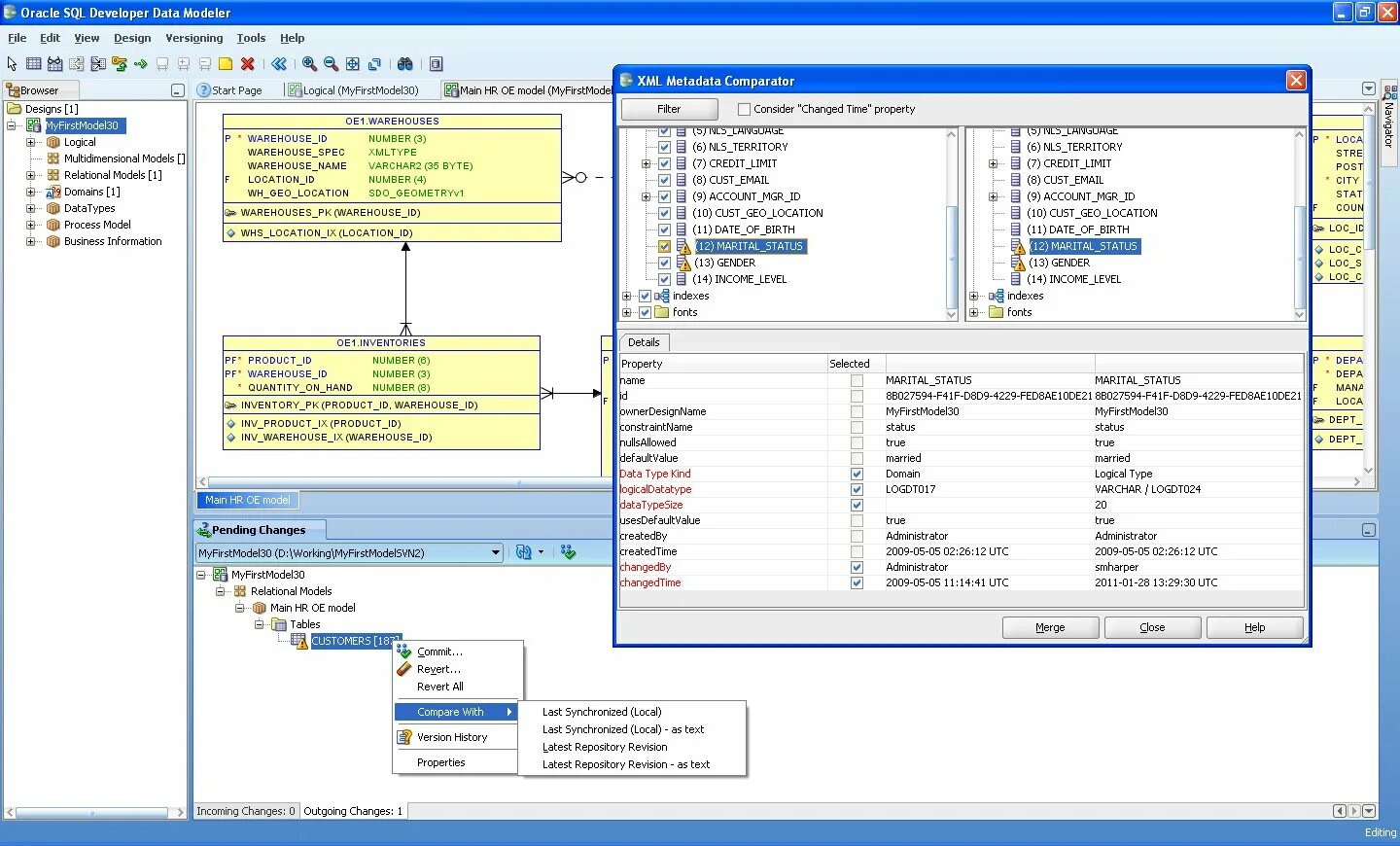Click the Fit Screen toolbar icon
Screen dimensions: 1400x846
(x=353, y=64)
